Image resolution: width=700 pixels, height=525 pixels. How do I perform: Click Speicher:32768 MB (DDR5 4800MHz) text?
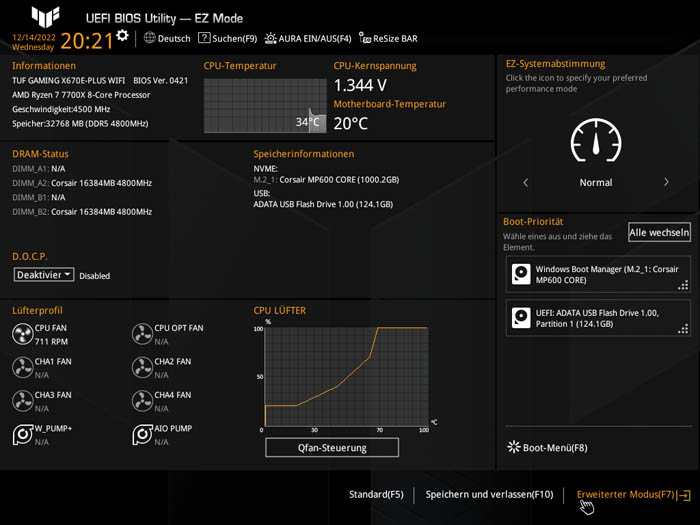coord(80,123)
